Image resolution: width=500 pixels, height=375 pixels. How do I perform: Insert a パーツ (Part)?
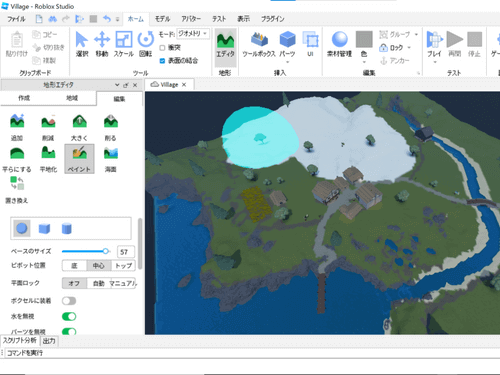pos(287,44)
